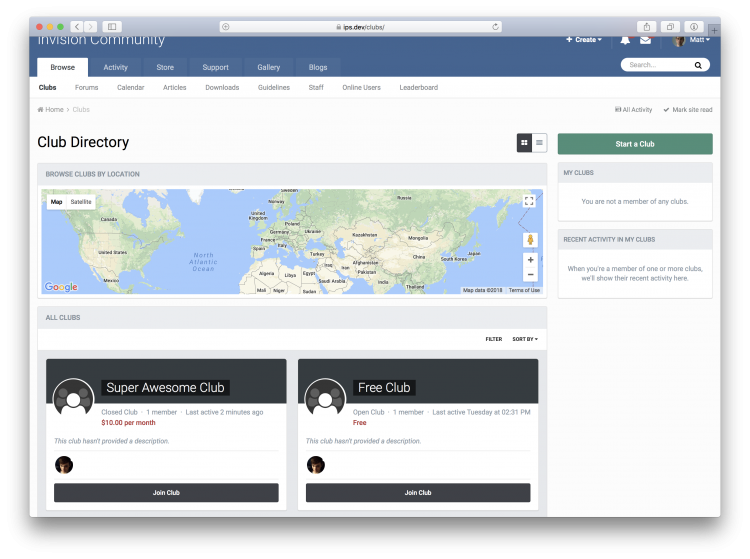Select the Browse tab
750x559 pixels.
pyautogui.click(x=63, y=67)
